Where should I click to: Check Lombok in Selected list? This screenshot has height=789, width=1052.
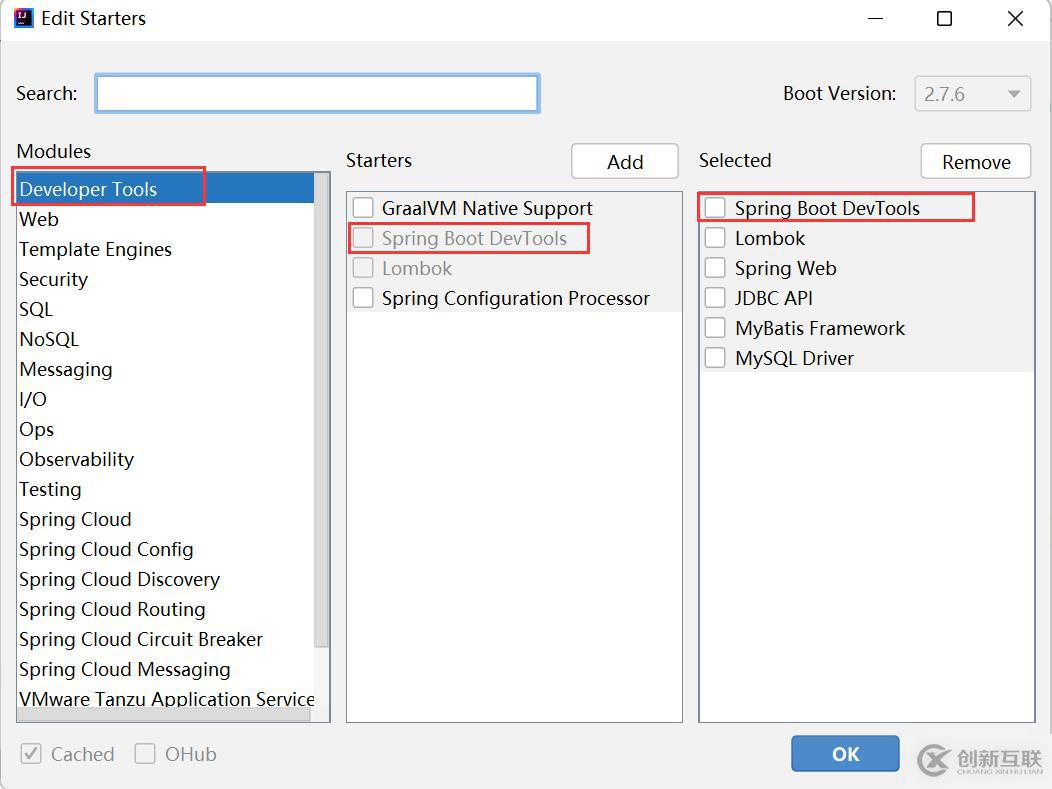point(715,238)
